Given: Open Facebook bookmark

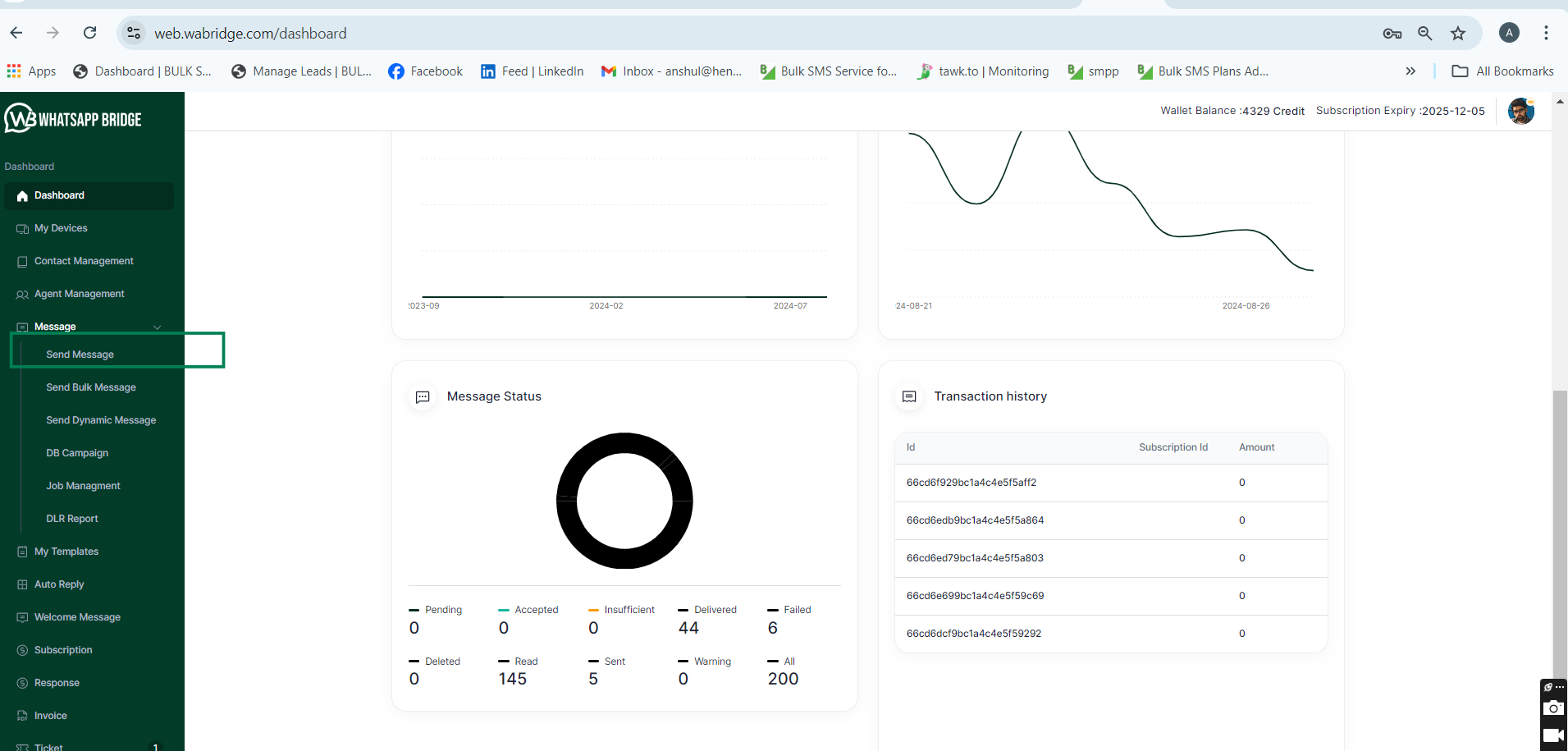Looking at the screenshot, I should pyautogui.click(x=426, y=71).
